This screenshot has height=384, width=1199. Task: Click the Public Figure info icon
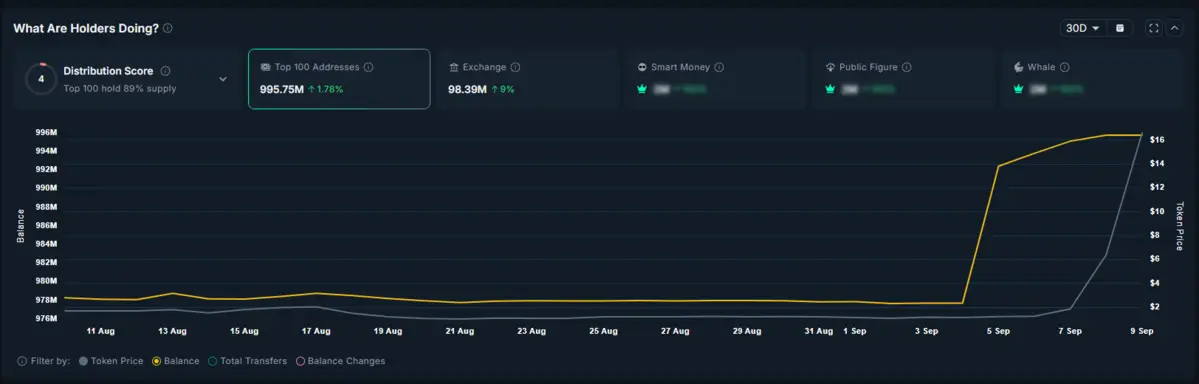pos(907,67)
